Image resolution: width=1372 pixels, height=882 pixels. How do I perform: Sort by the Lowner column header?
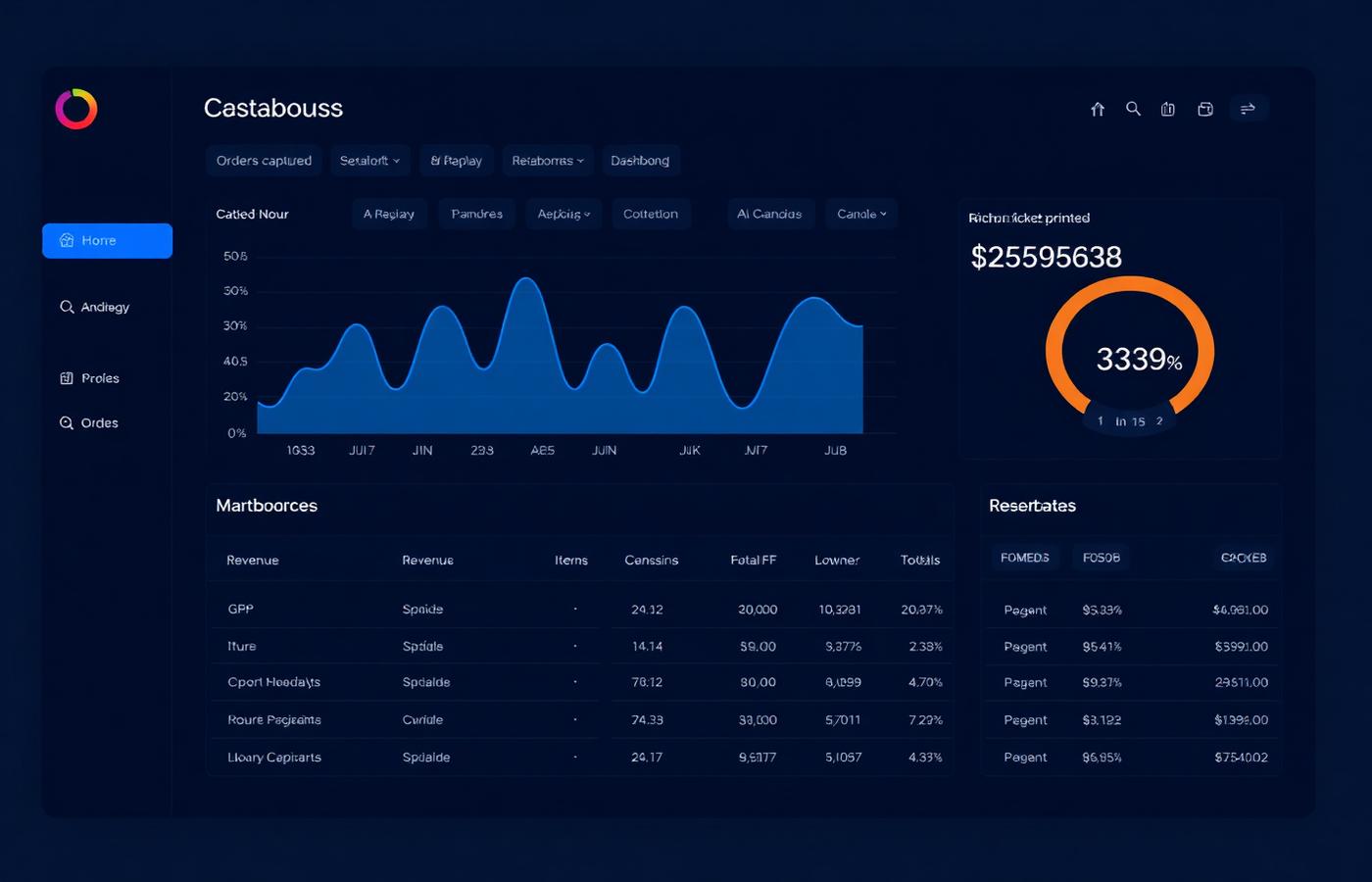pos(837,561)
